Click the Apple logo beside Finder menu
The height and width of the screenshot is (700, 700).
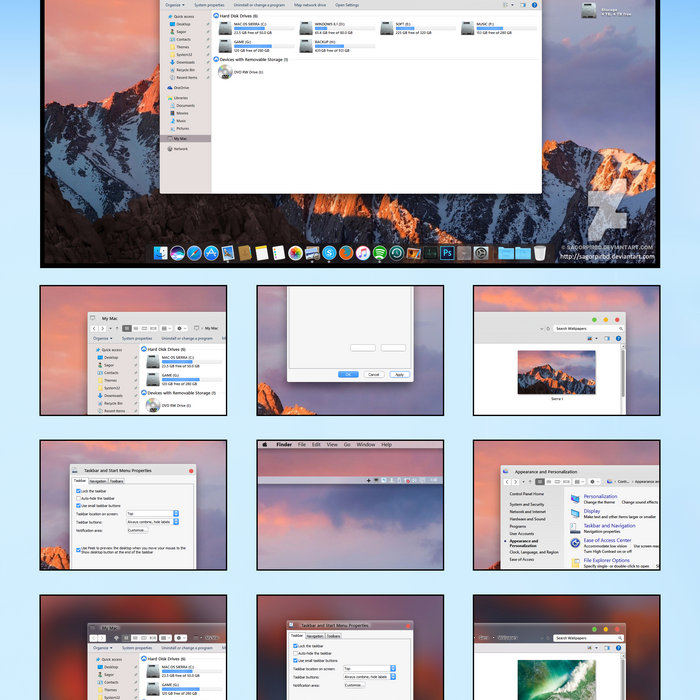pyautogui.click(x=265, y=444)
